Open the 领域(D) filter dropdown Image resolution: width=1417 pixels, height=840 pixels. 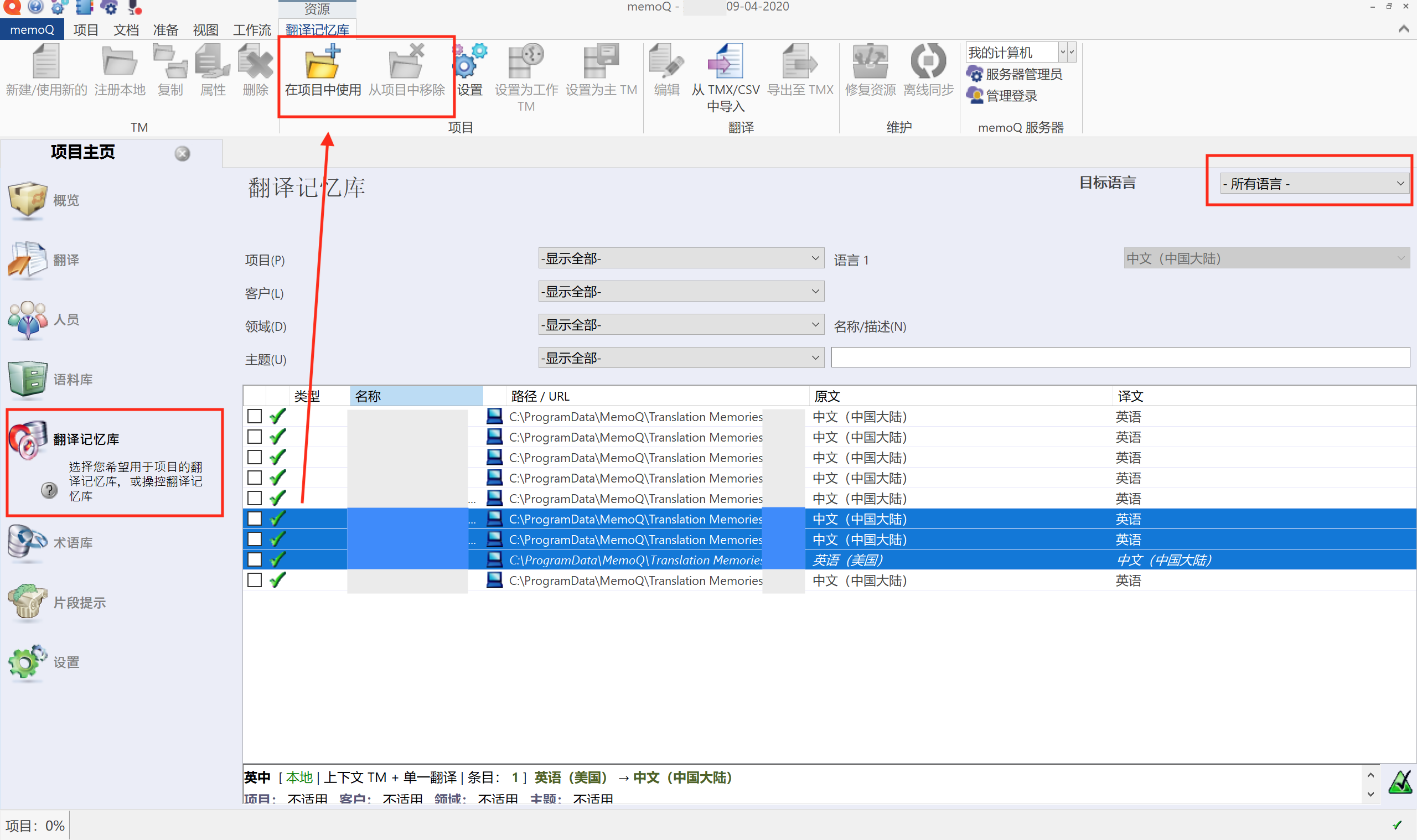680,324
